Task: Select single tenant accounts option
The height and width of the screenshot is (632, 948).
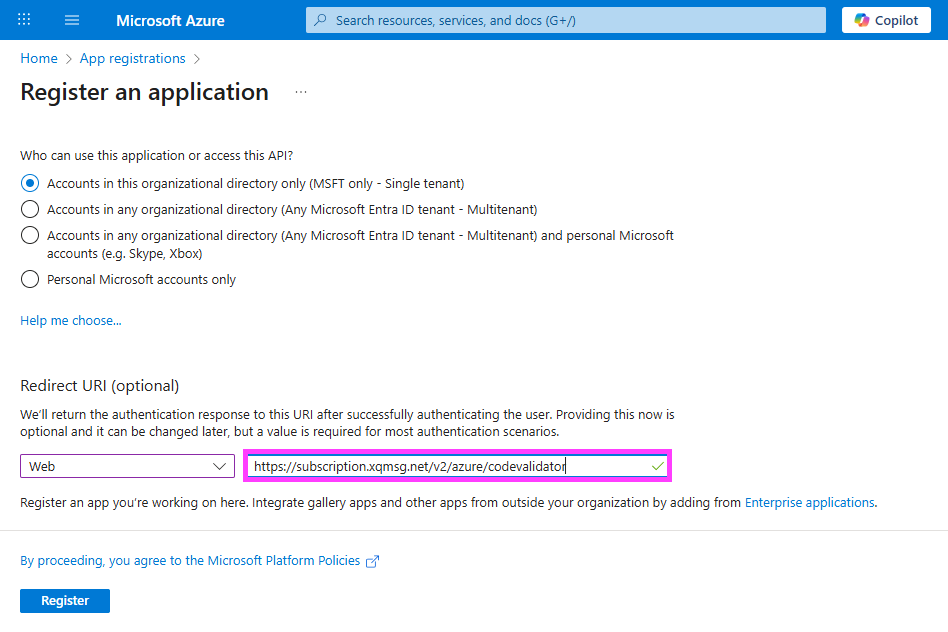Action: (x=30, y=183)
